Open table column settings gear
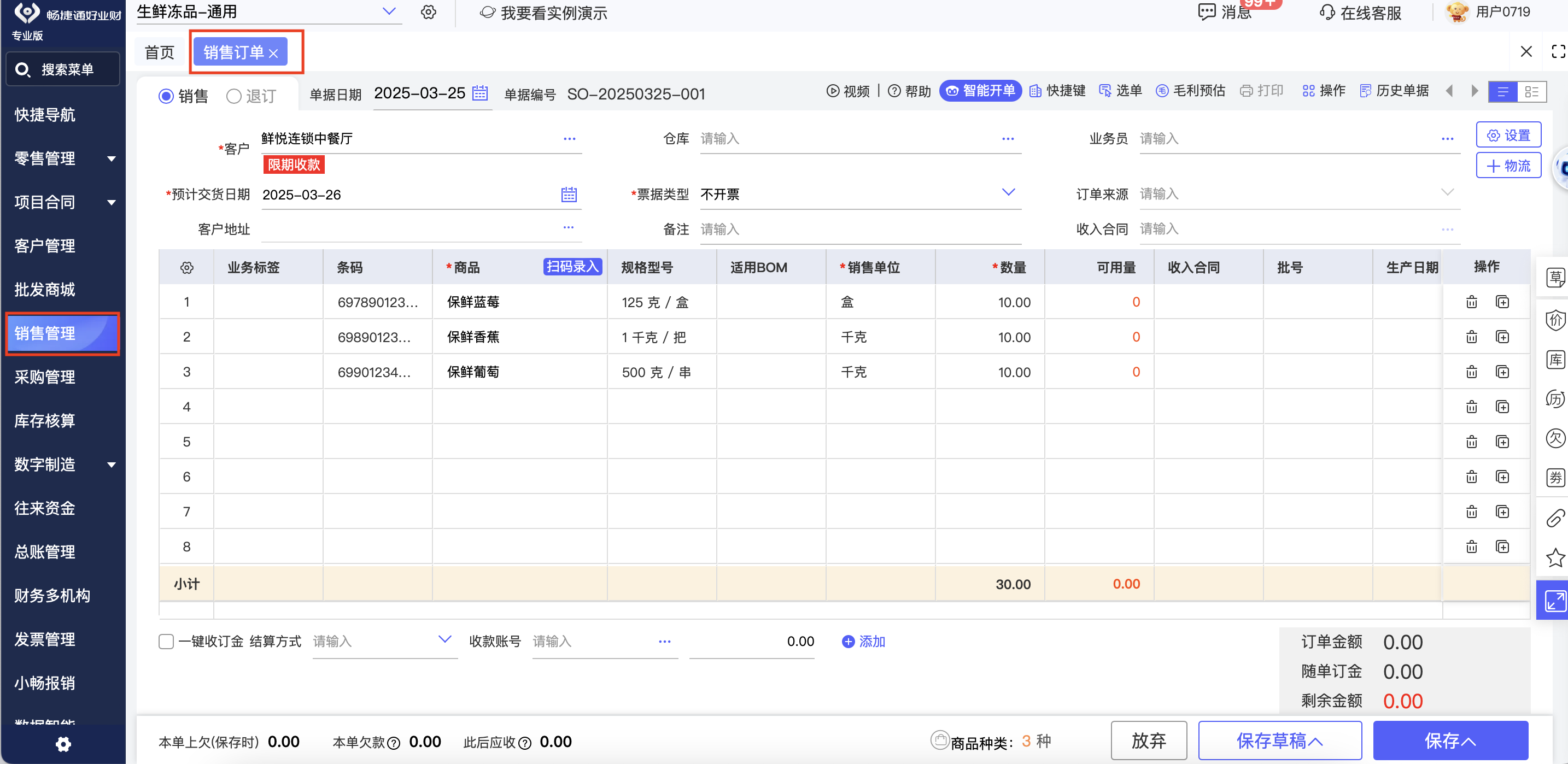1568x764 pixels. [187, 268]
